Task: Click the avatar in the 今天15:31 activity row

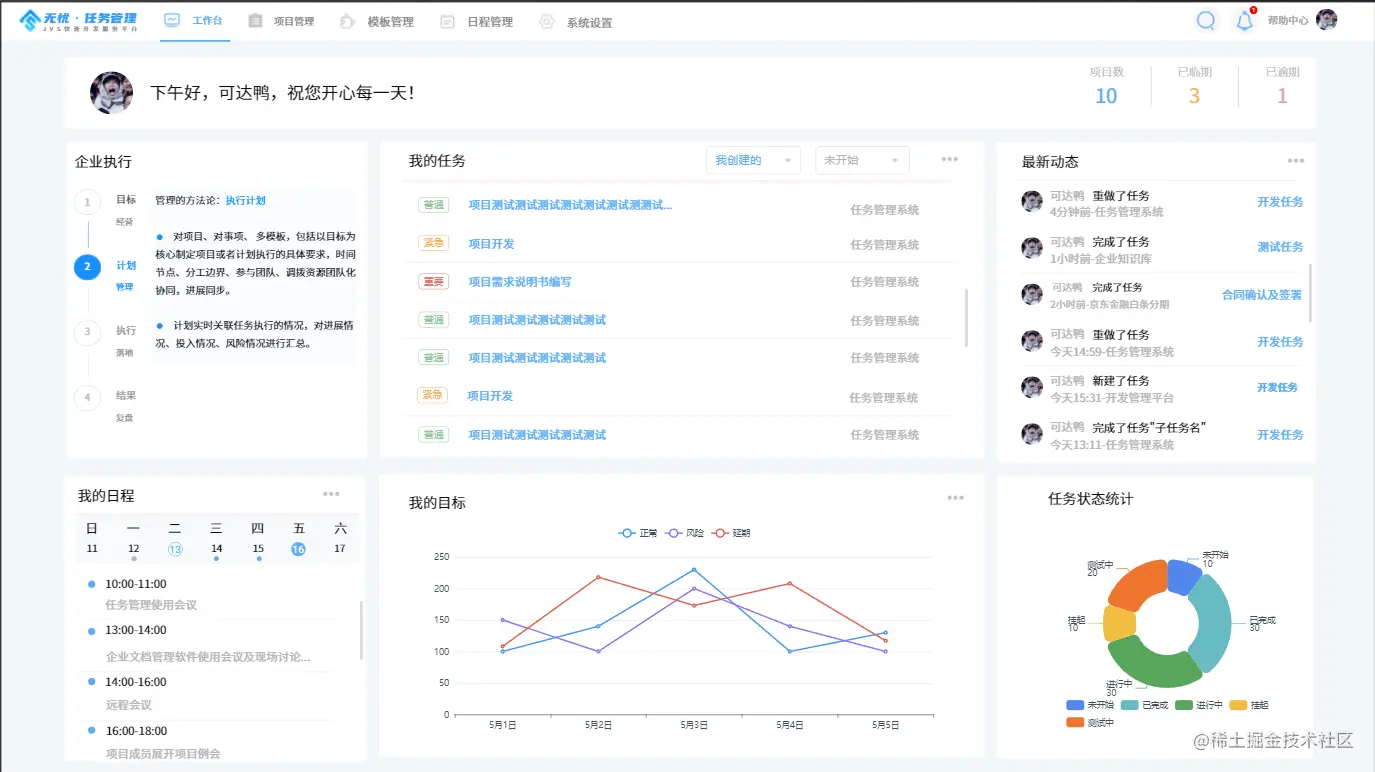Action: click(x=1032, y=387)
